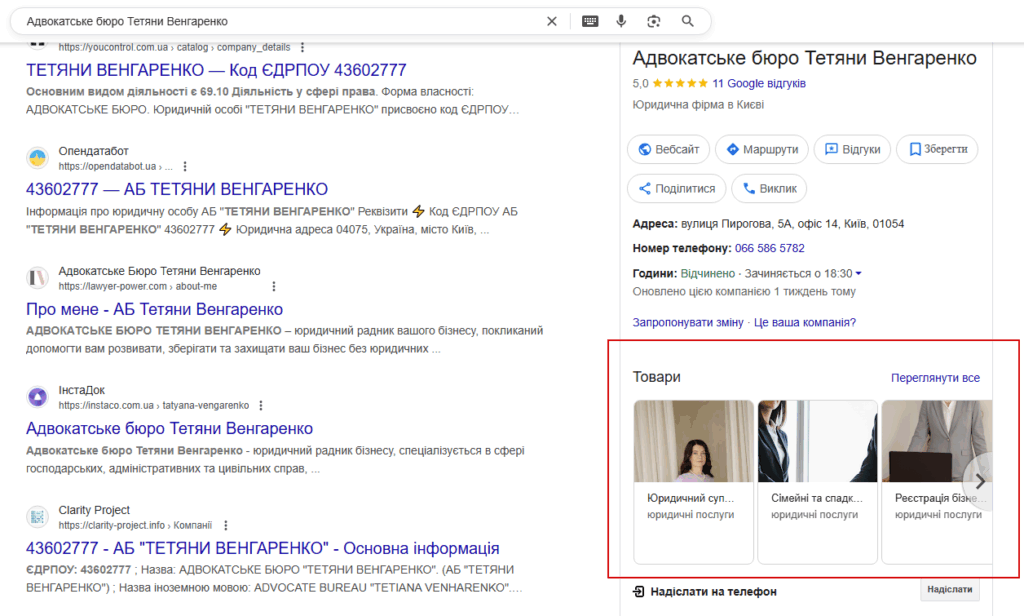Open search by image lens icon
The height and width of the screenshot is (616, 1024).
pyautogui.click(x=654, y=21)
